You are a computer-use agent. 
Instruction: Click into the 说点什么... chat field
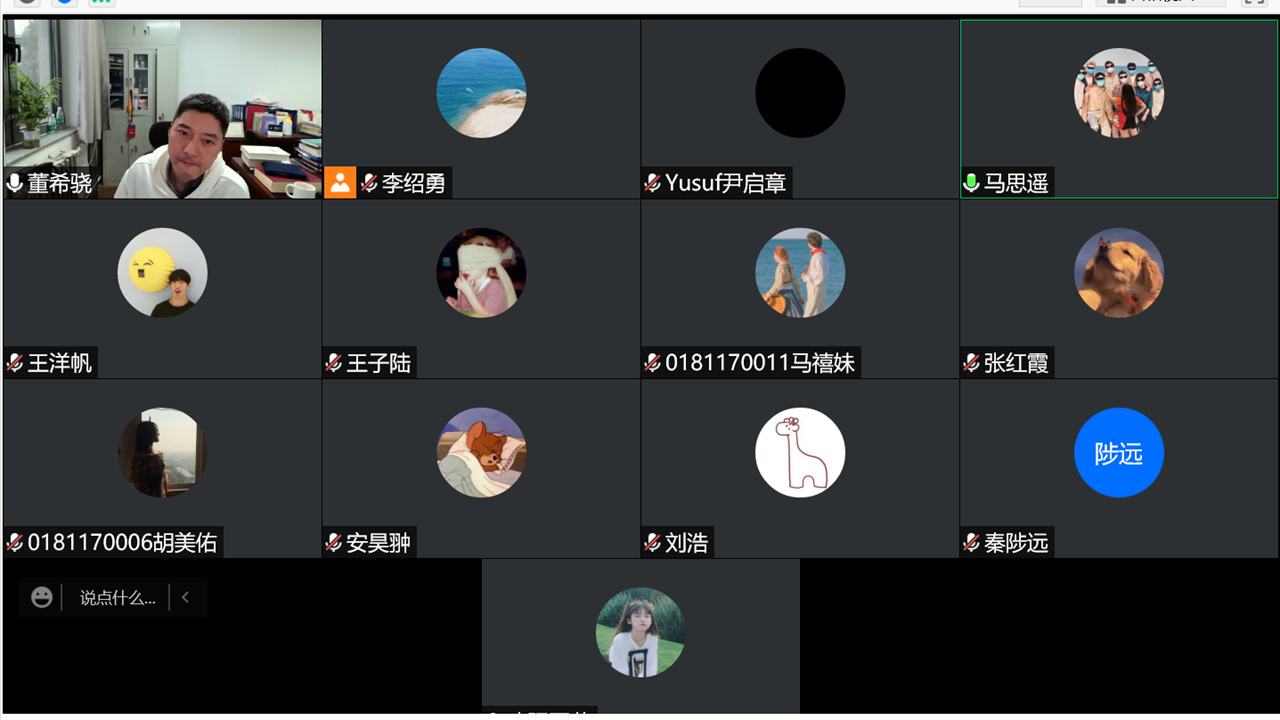[118, 598]
